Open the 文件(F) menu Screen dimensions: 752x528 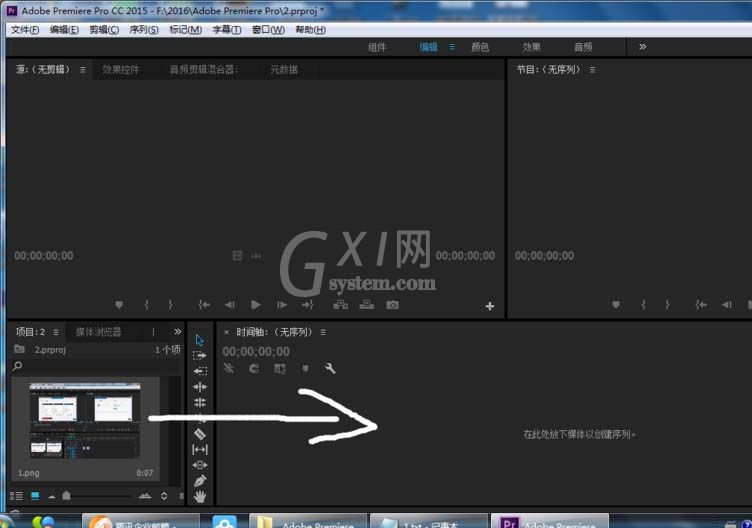click(25, 30)
